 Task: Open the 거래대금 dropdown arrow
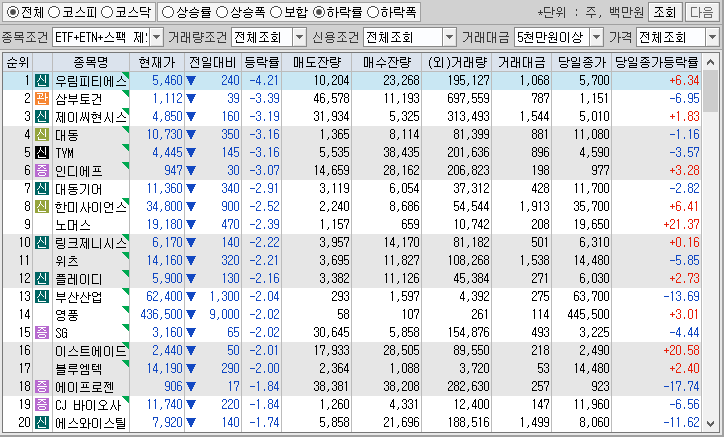tap(597, 37)
